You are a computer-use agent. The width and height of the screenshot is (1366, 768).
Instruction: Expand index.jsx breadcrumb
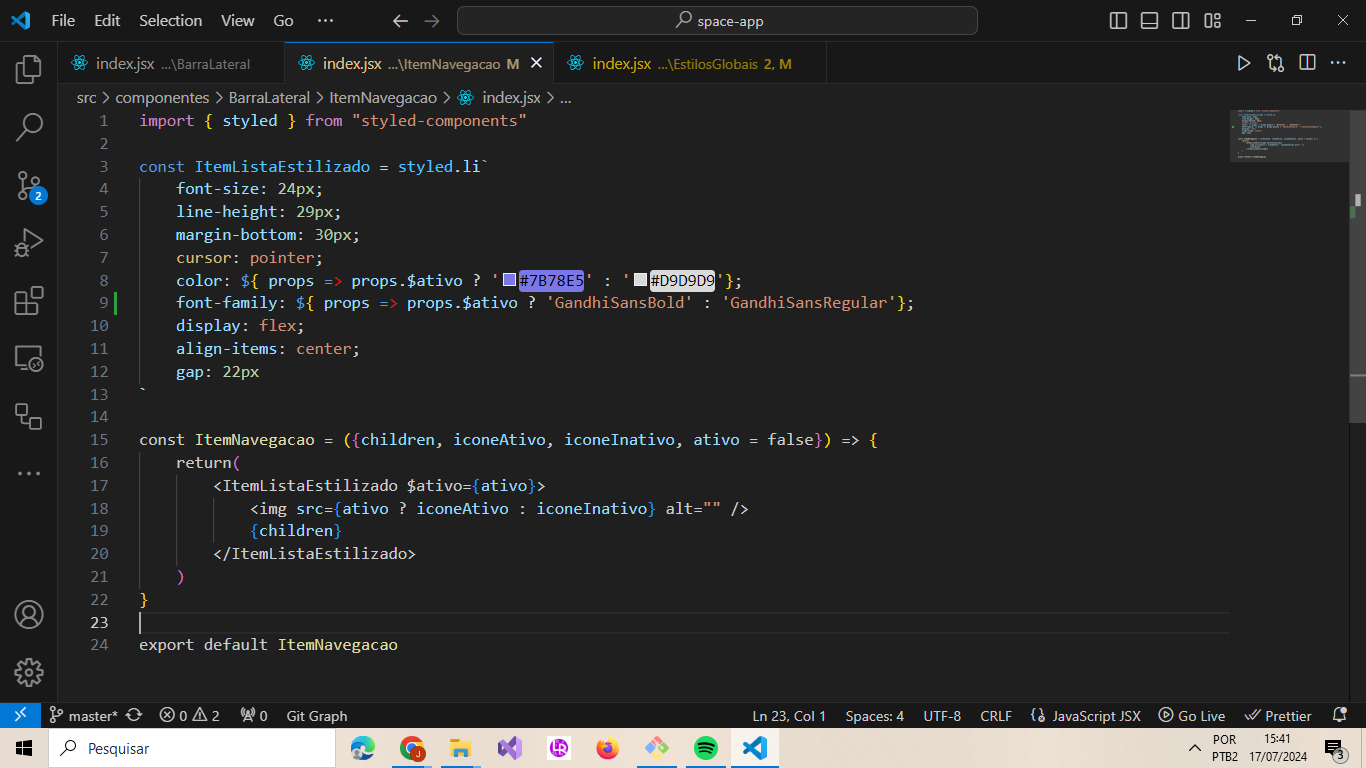[x=500, y=97]
